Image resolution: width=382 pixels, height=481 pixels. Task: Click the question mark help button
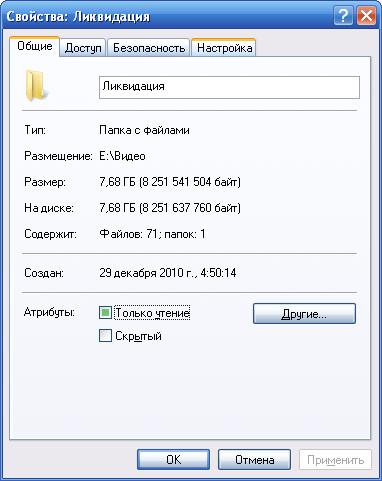click(x=343, y=16)
